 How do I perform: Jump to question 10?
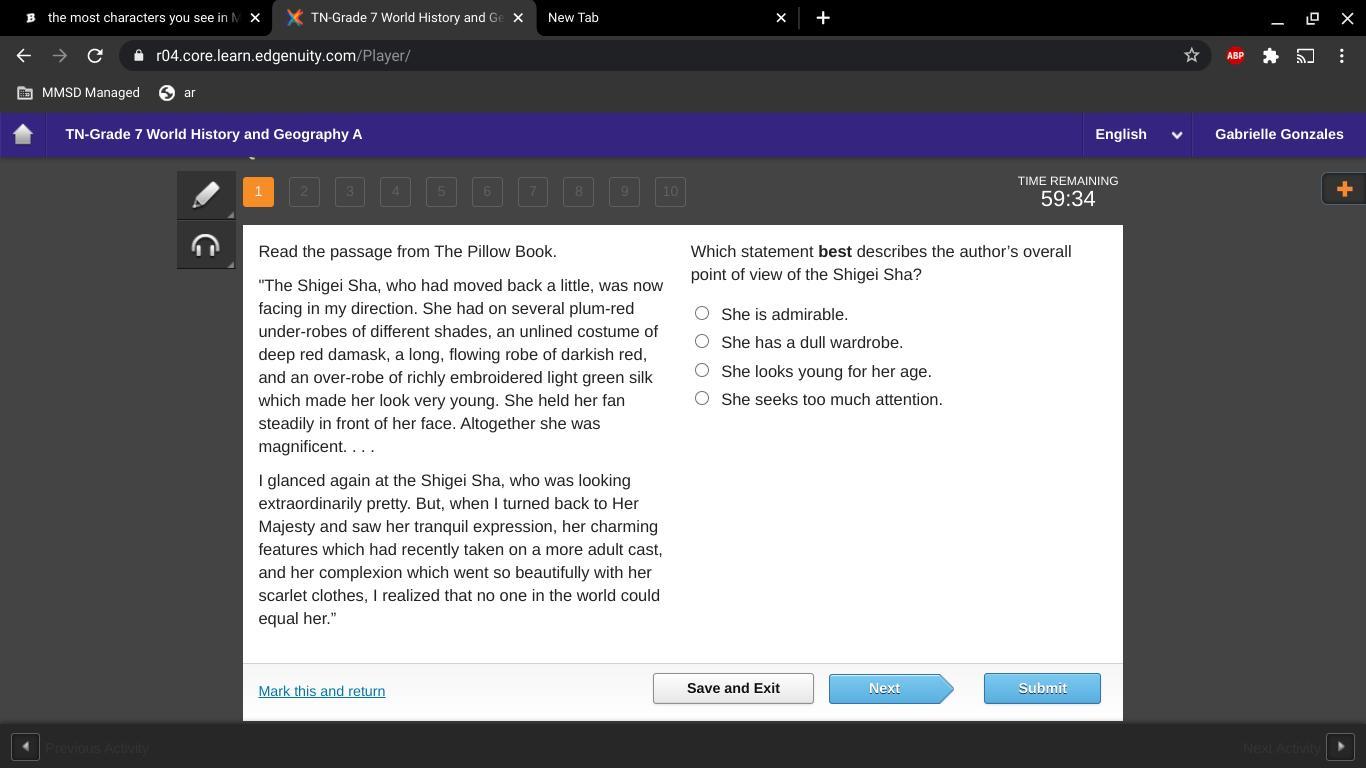[x=670, y=191]
